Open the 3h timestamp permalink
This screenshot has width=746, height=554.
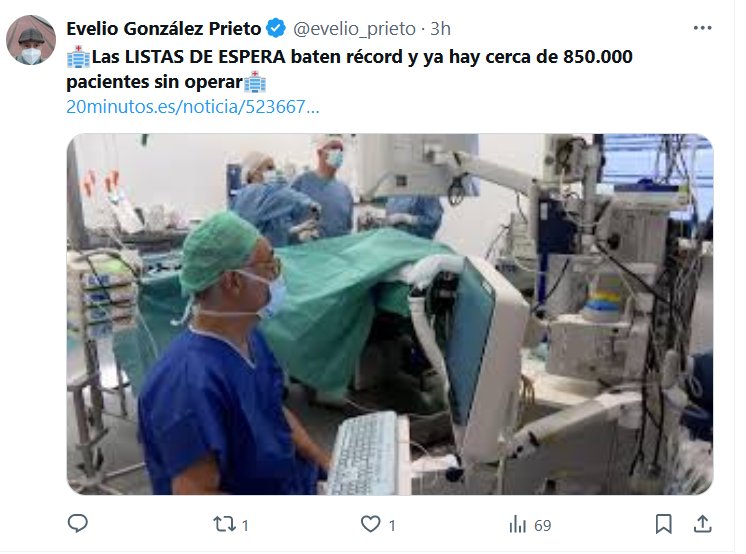click(440, 29)
